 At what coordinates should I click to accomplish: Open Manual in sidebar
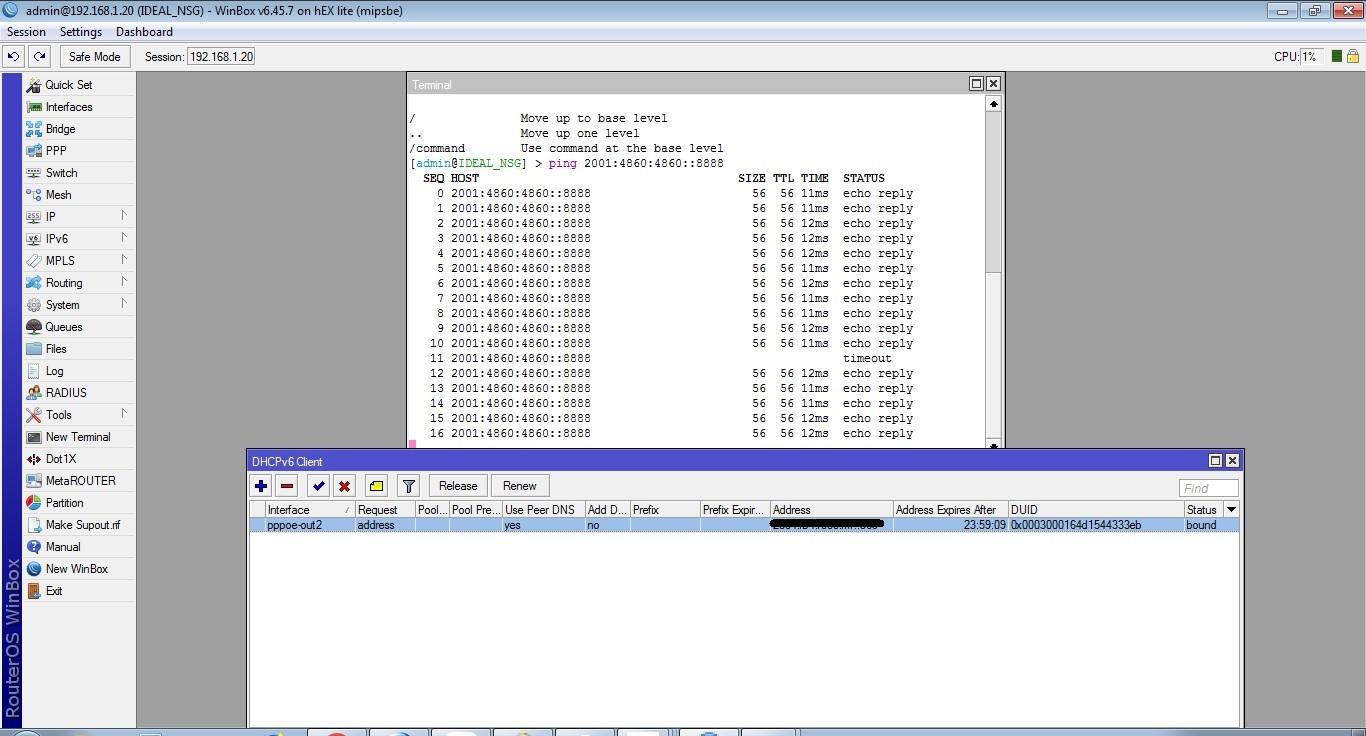click(62, 547)
